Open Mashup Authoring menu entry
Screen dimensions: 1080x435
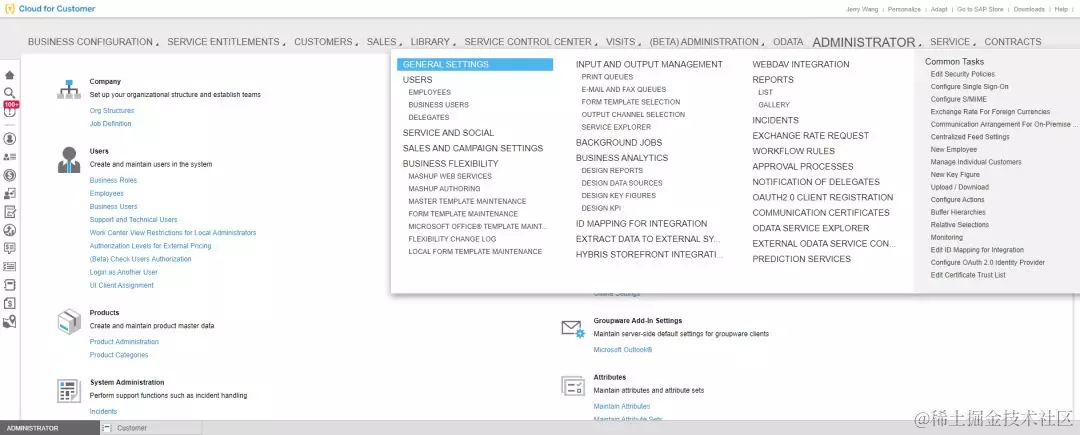(444, 189)
